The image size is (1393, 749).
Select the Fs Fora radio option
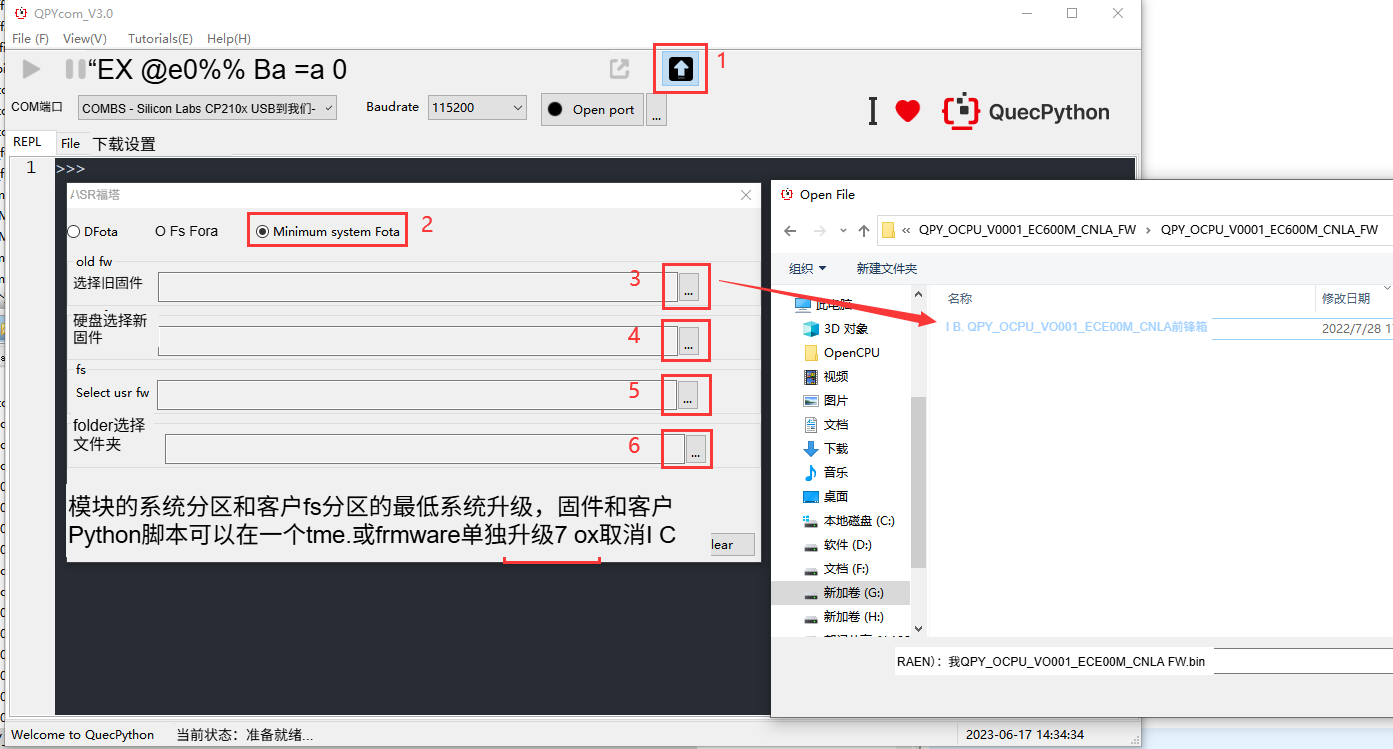186,231
